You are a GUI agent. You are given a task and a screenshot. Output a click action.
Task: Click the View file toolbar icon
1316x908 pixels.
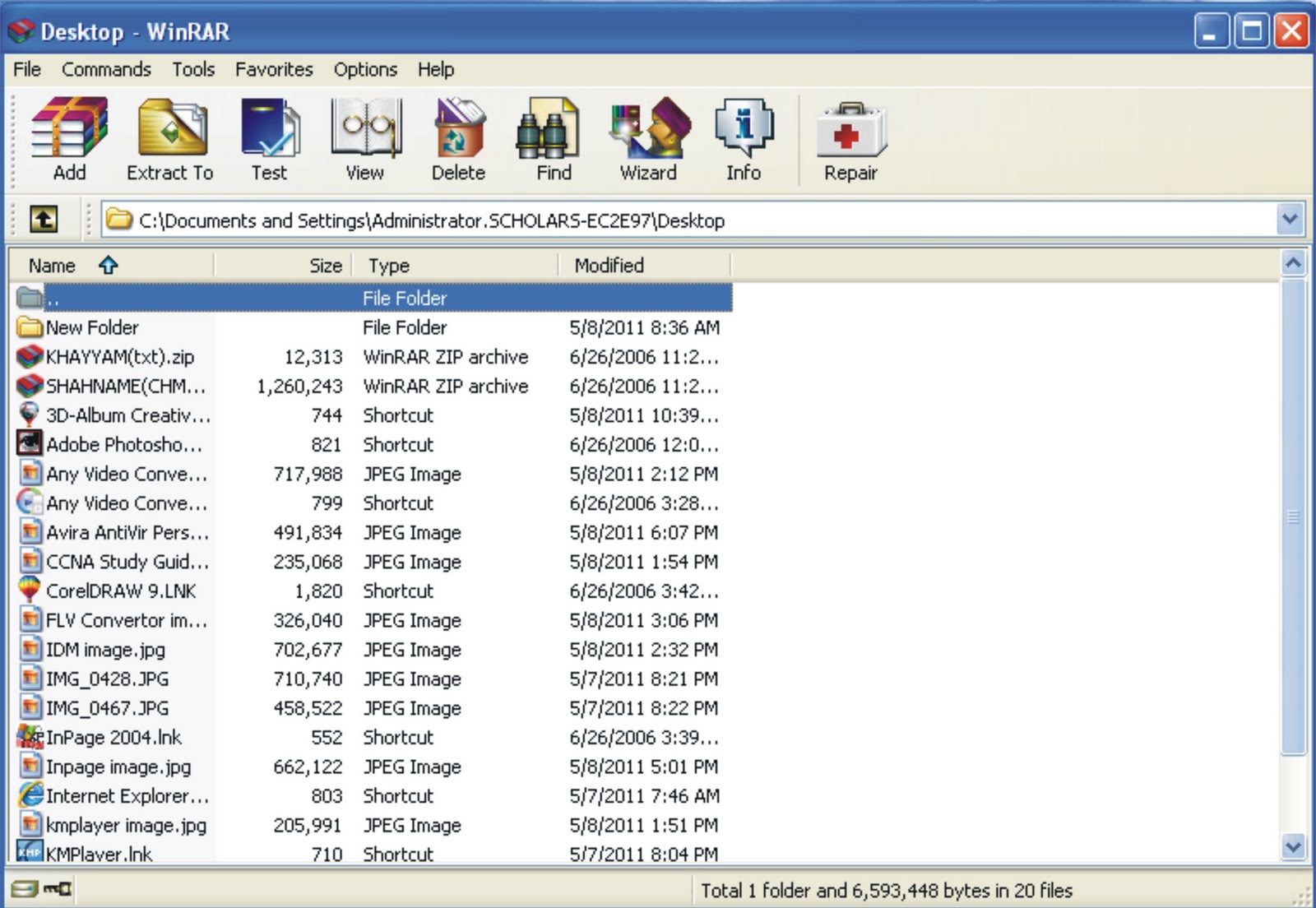click(365, 139)
